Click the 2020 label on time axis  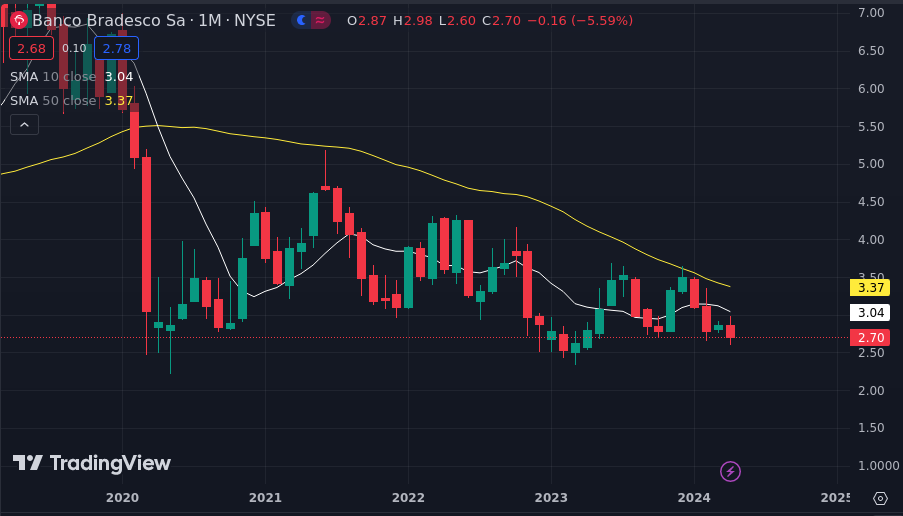tap(123, 497)
